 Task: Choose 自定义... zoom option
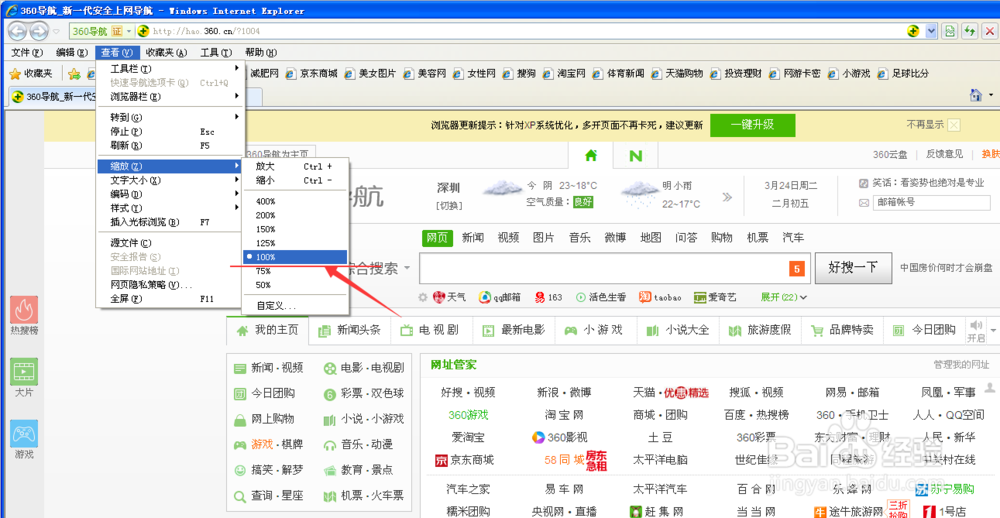295,306
